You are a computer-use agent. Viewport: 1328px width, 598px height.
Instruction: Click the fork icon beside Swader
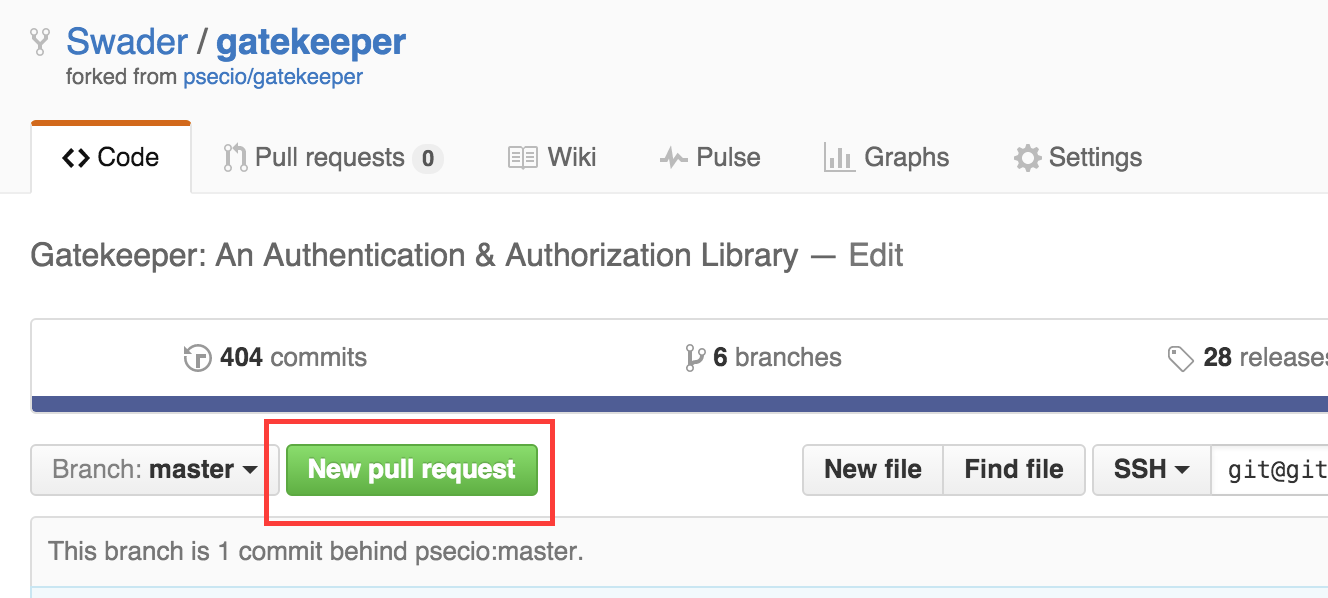(x=40, y=42)
